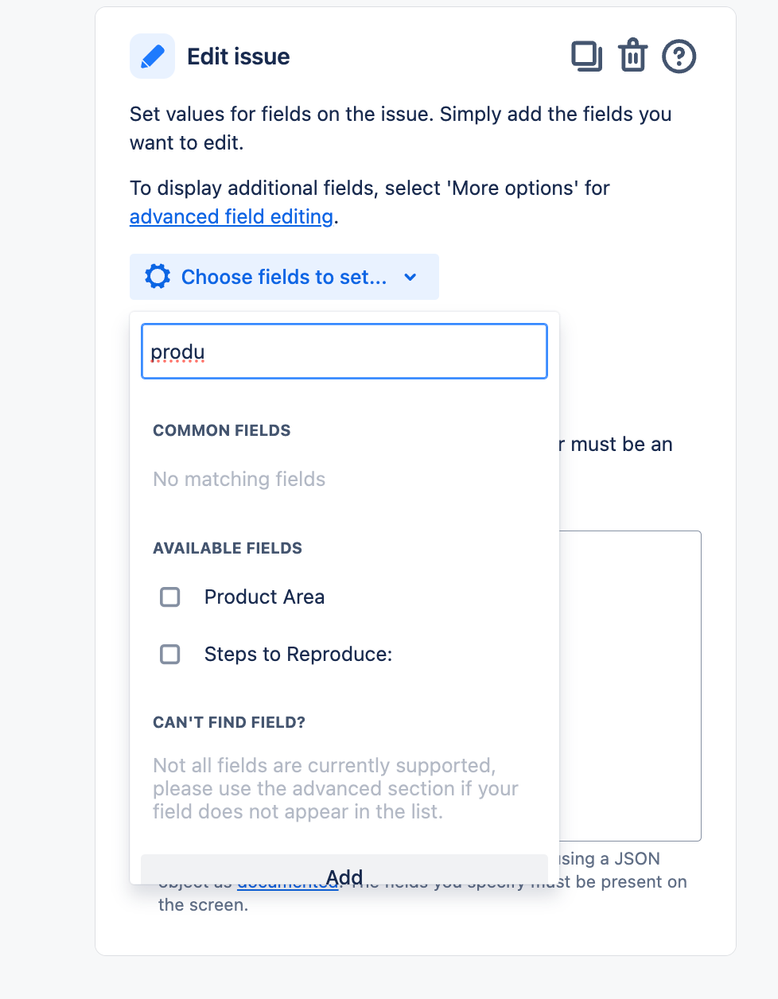Open the Choose fields to set dropdown
The height and width of the screenshot is (999, 778).
(284, 277)
